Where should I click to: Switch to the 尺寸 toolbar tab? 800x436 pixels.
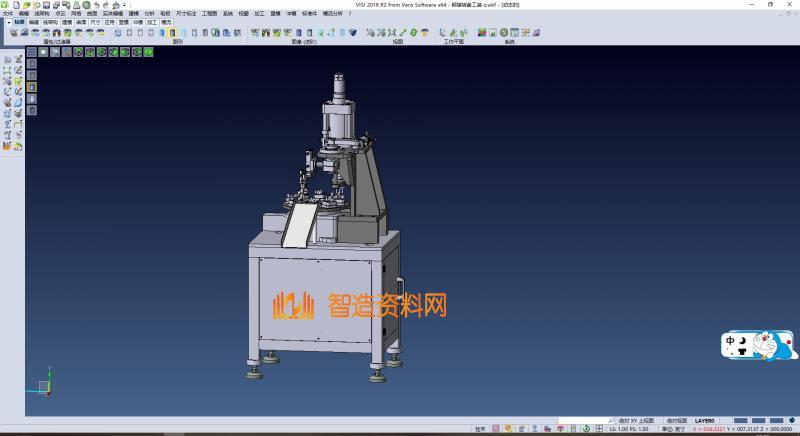click(95, 21)
